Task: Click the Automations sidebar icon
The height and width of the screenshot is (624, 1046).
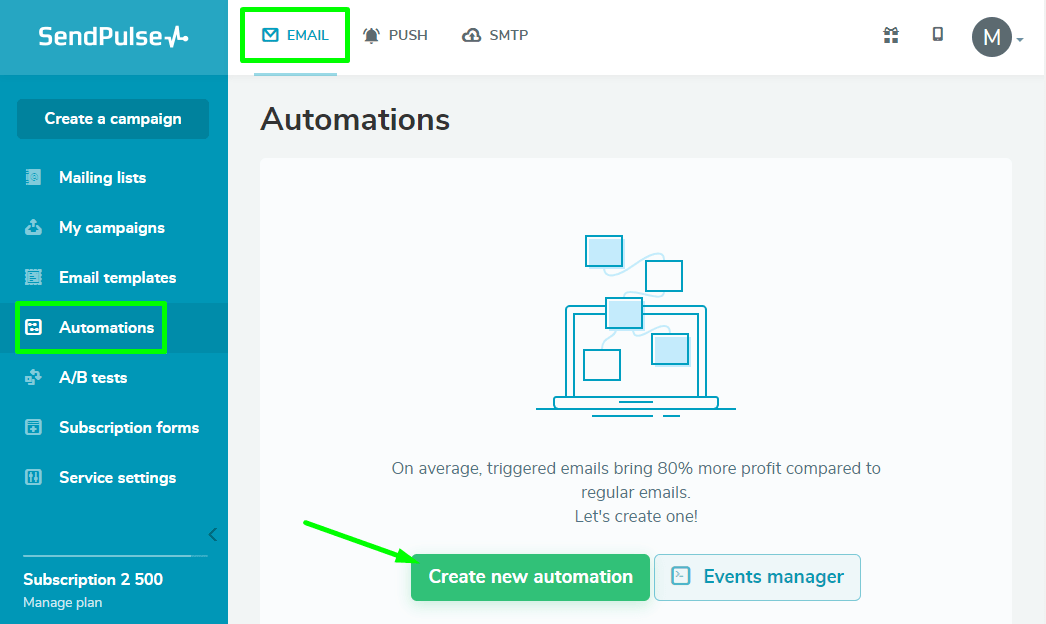Action: [x=33, y=327]
